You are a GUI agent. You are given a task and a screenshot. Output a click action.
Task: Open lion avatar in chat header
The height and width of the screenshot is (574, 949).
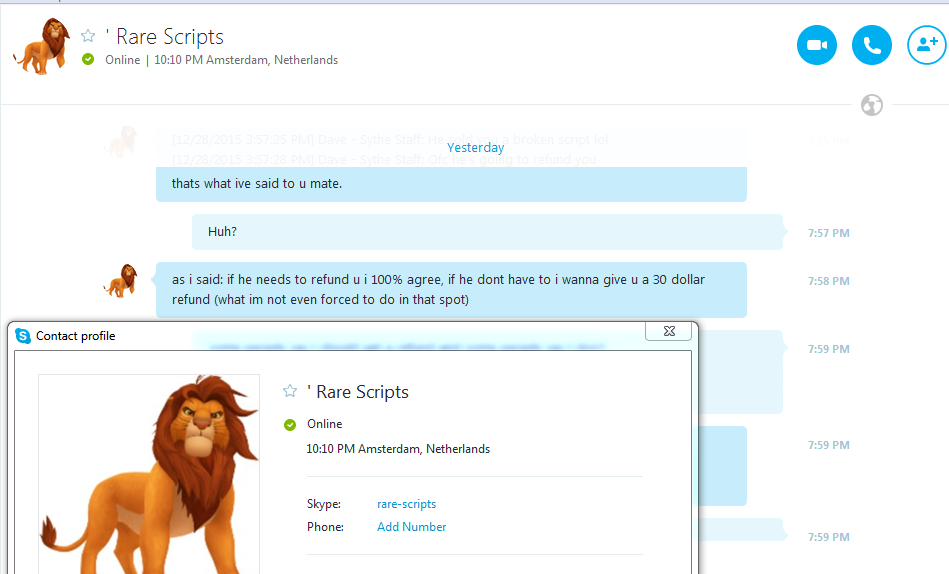[x=41, y=46]
